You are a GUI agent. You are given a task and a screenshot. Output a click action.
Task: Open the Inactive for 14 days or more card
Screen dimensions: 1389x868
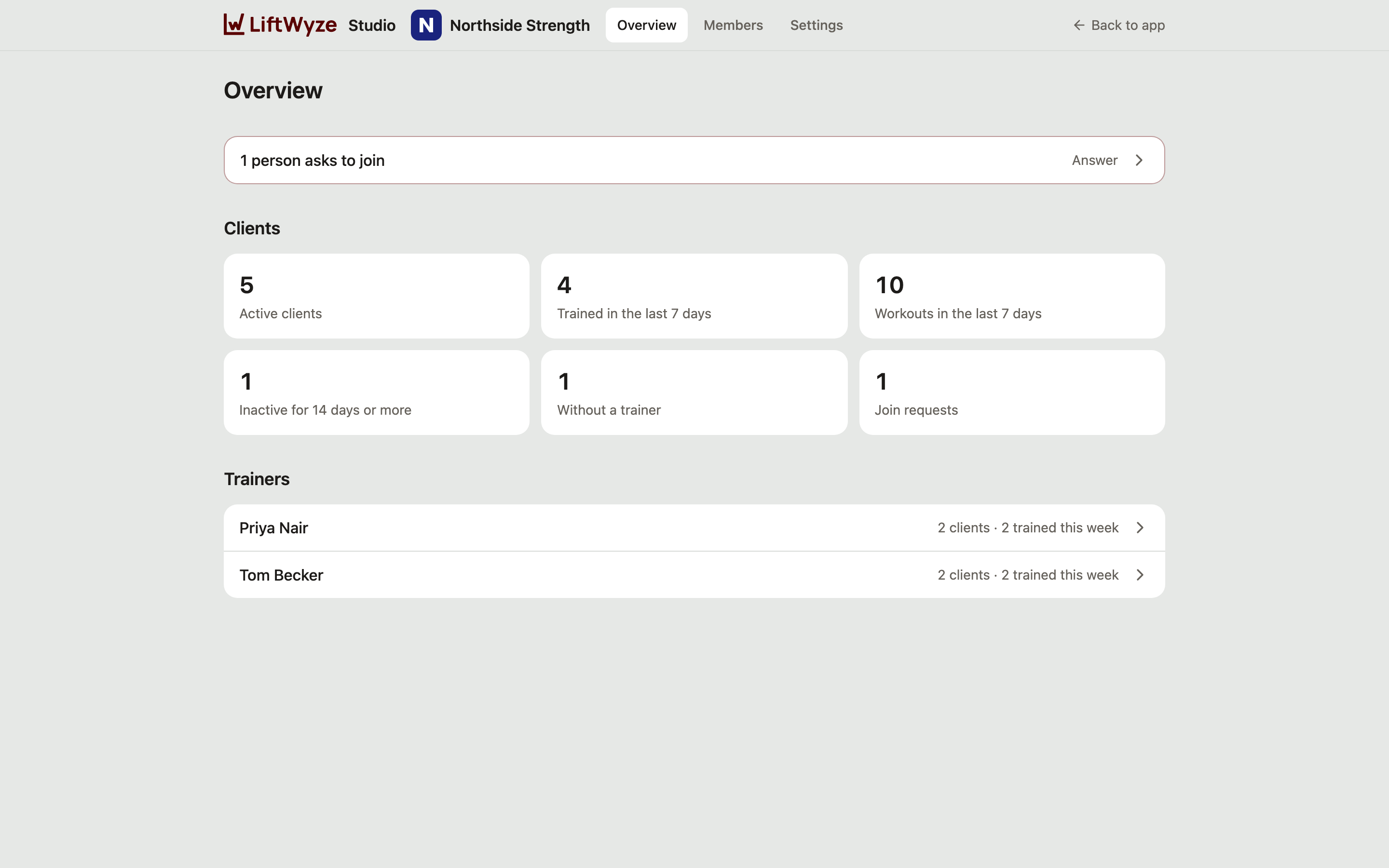tap(377, 393)
